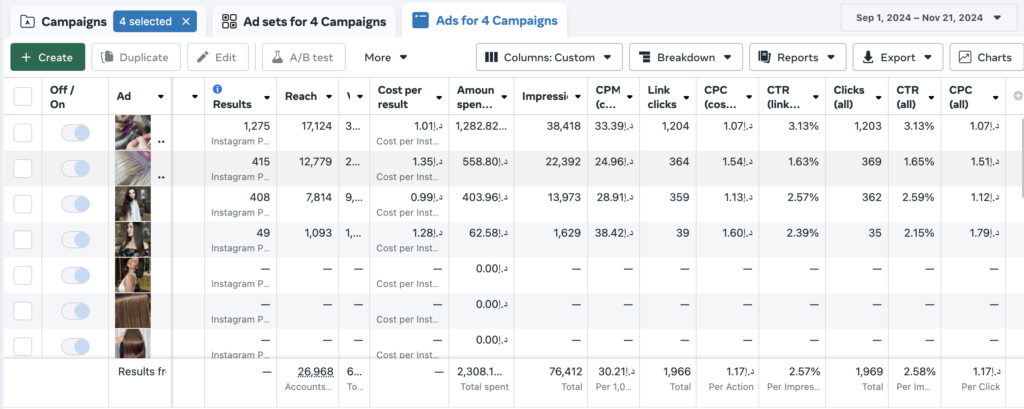Open the Campaigns tab
The image size is (1024, 409).
click(74, 22)
